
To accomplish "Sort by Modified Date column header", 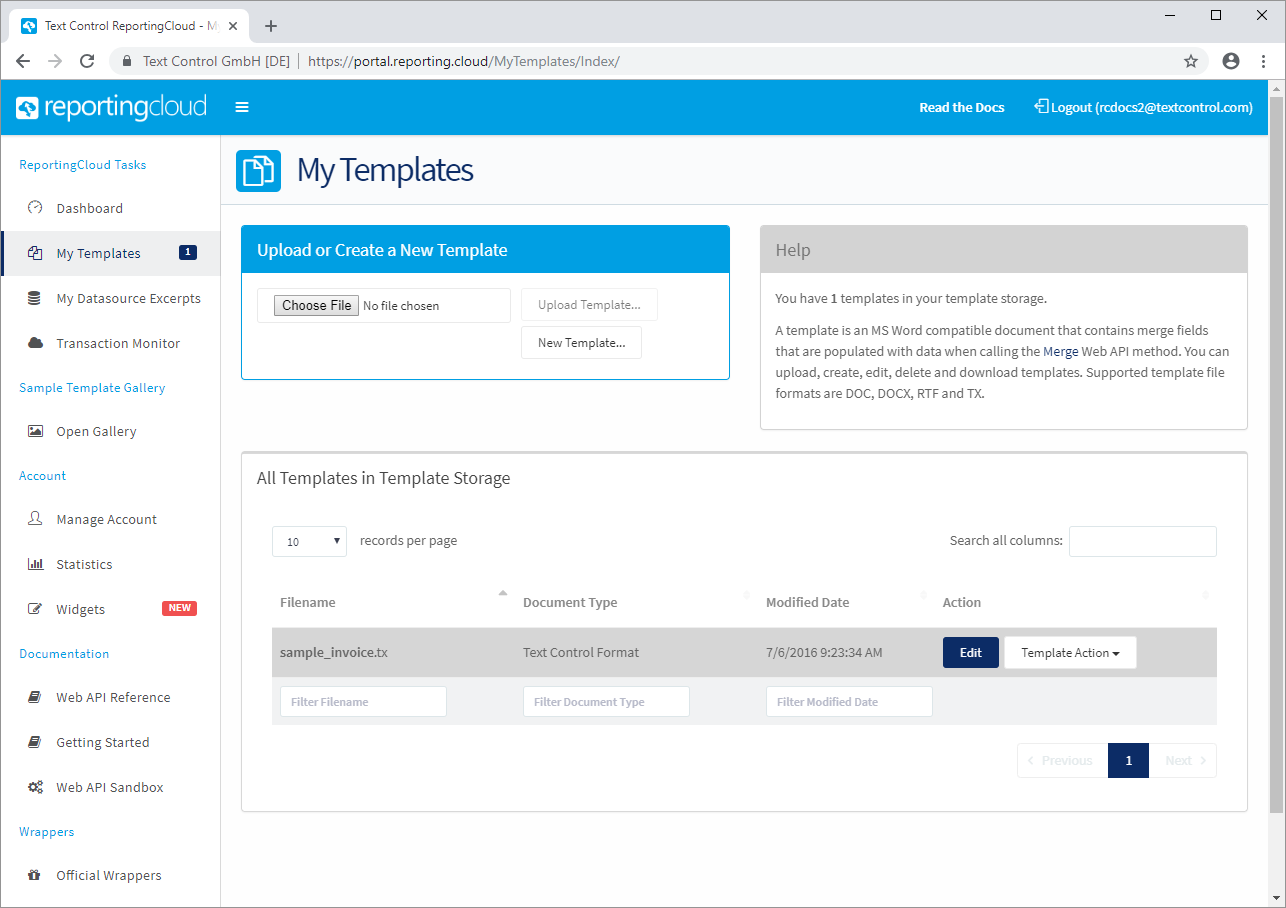I will (x=846, y=602).
